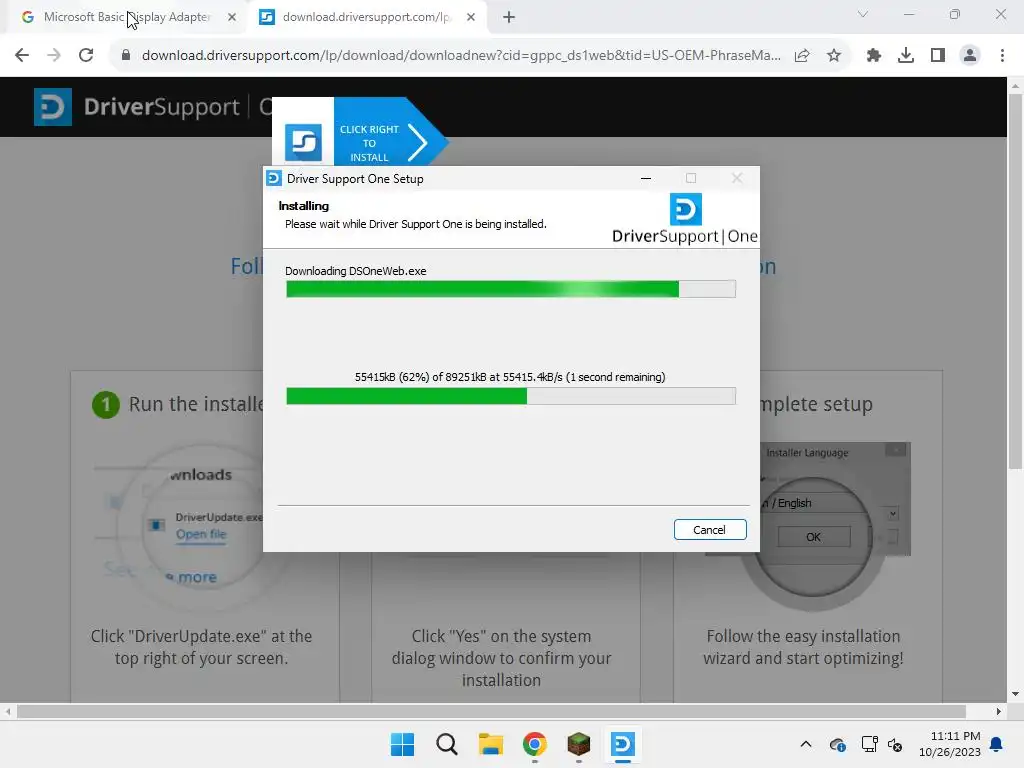Click the horizontal scrollbar thumb

491,711
